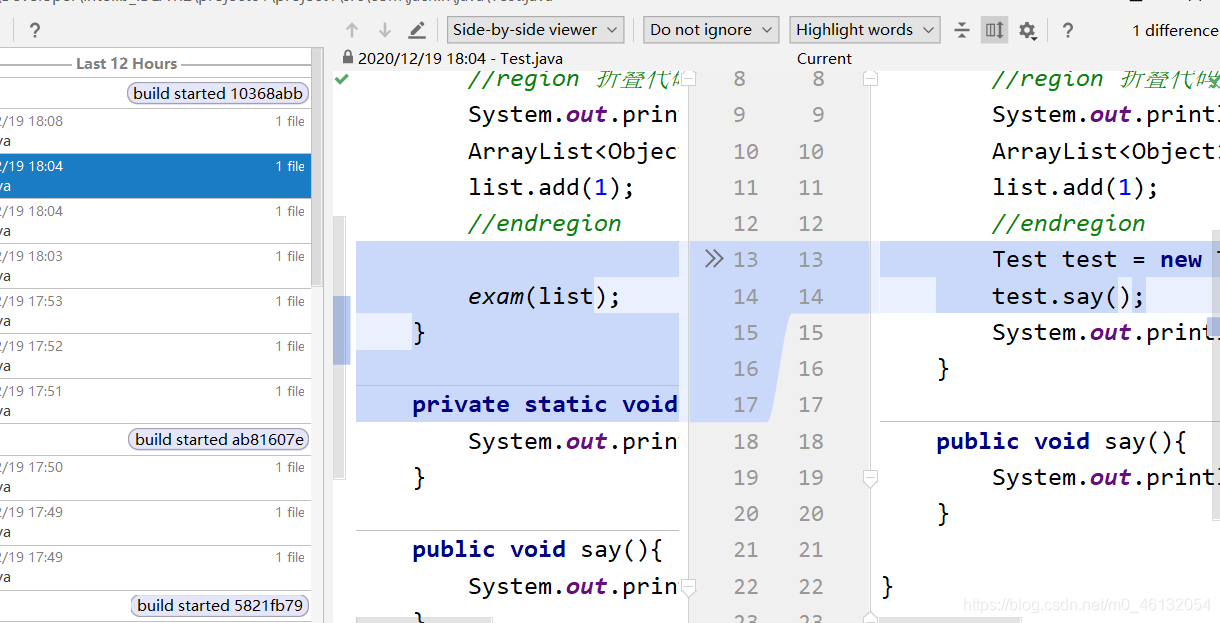
Task: Click the Last 12 Hours group header
Action: pos(127,63)
